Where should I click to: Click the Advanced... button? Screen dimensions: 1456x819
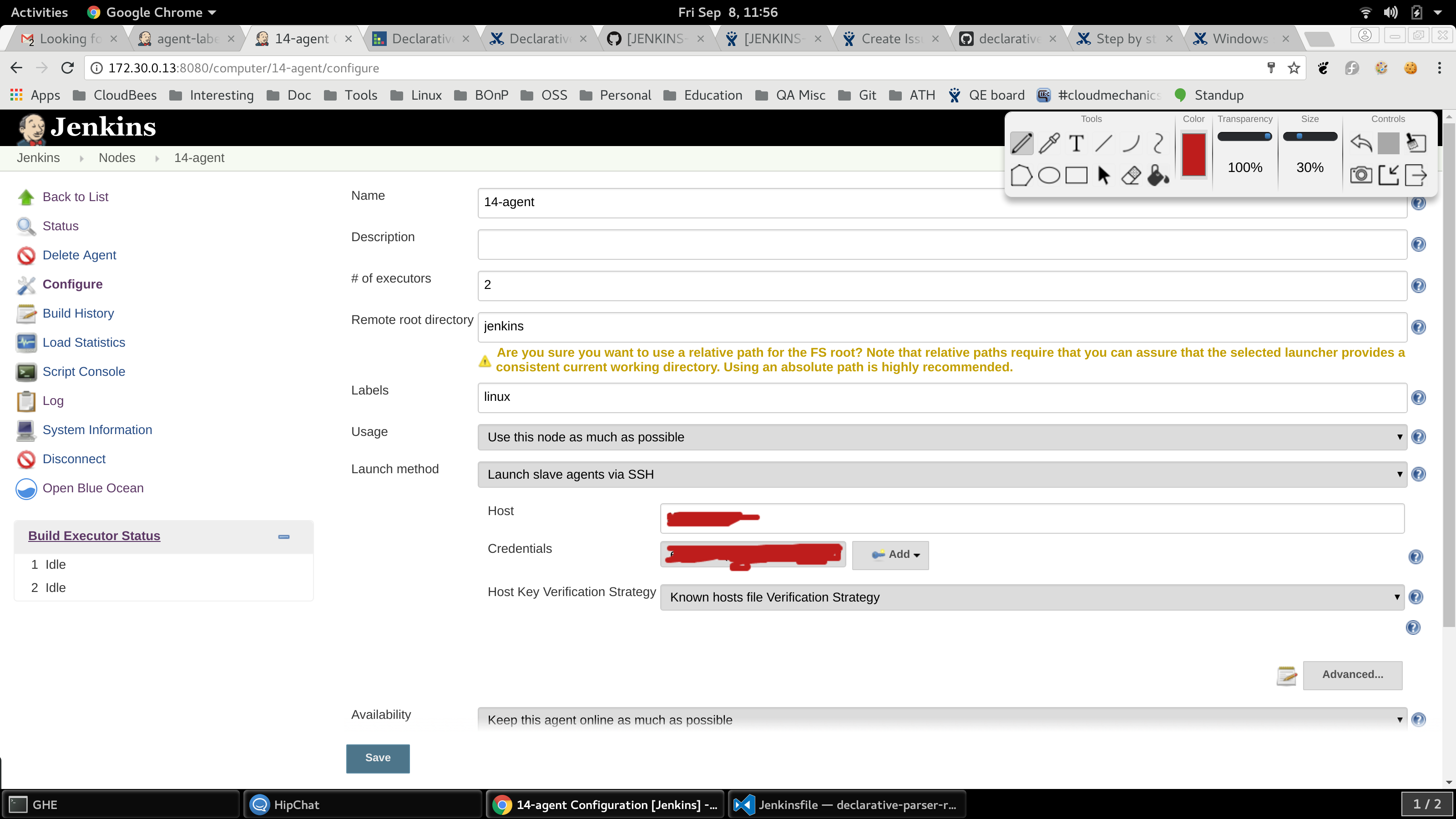coord(1352,674)
